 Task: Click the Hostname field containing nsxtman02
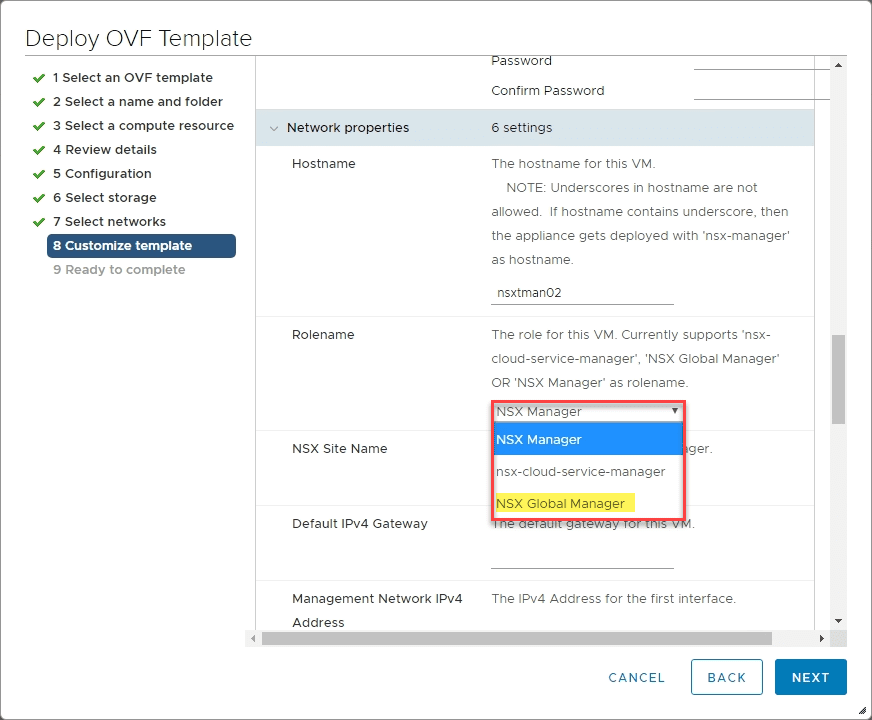pos(581,293)
